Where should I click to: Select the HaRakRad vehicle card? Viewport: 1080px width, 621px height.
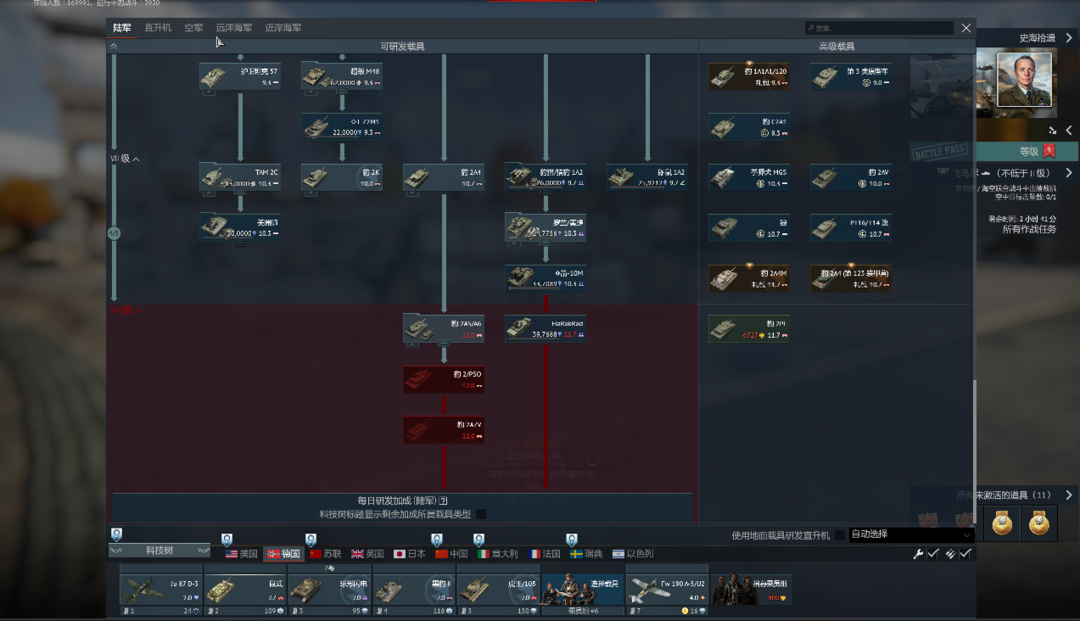pos(546,328)
